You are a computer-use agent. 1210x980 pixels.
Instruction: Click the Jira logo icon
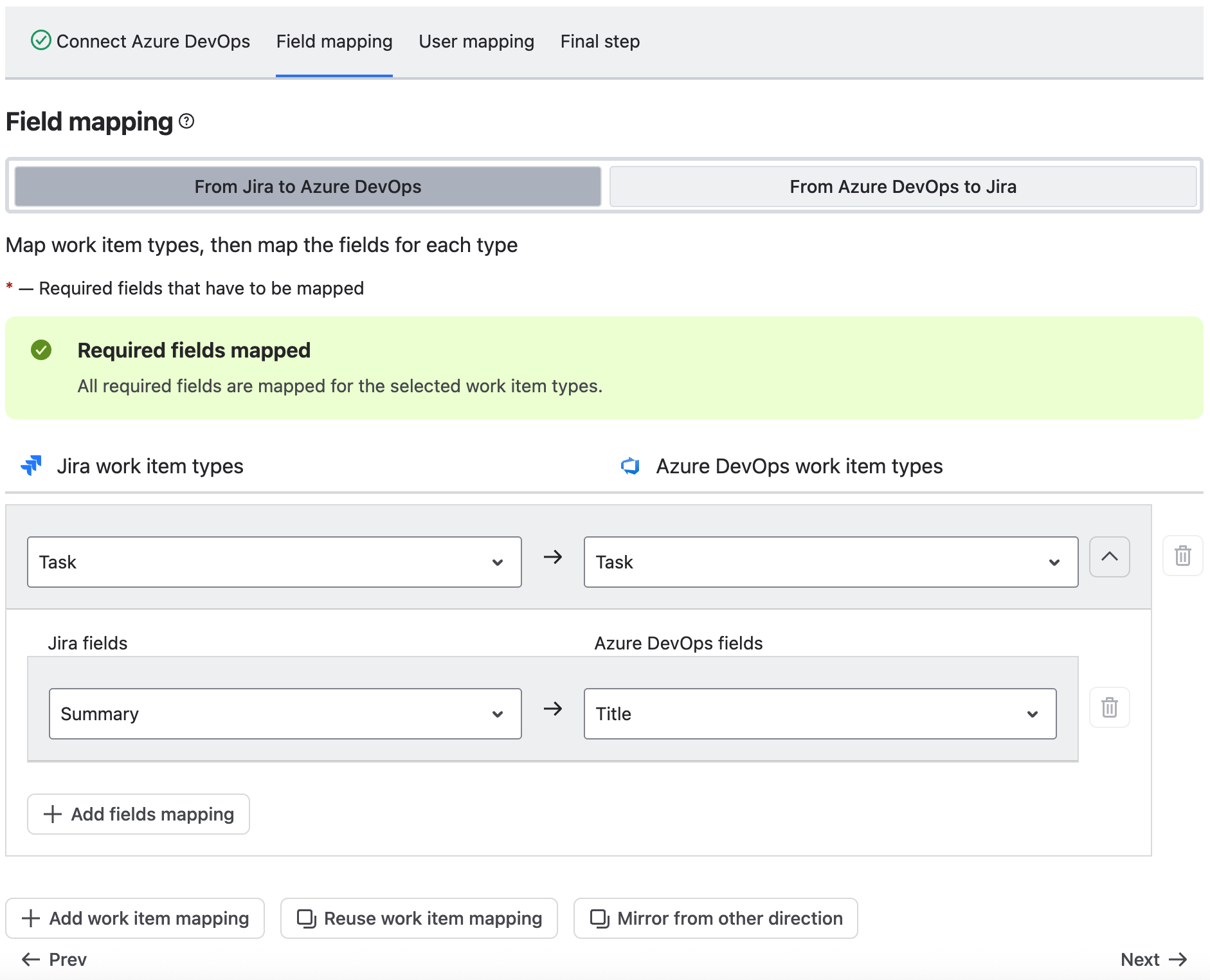click(31, 465)
